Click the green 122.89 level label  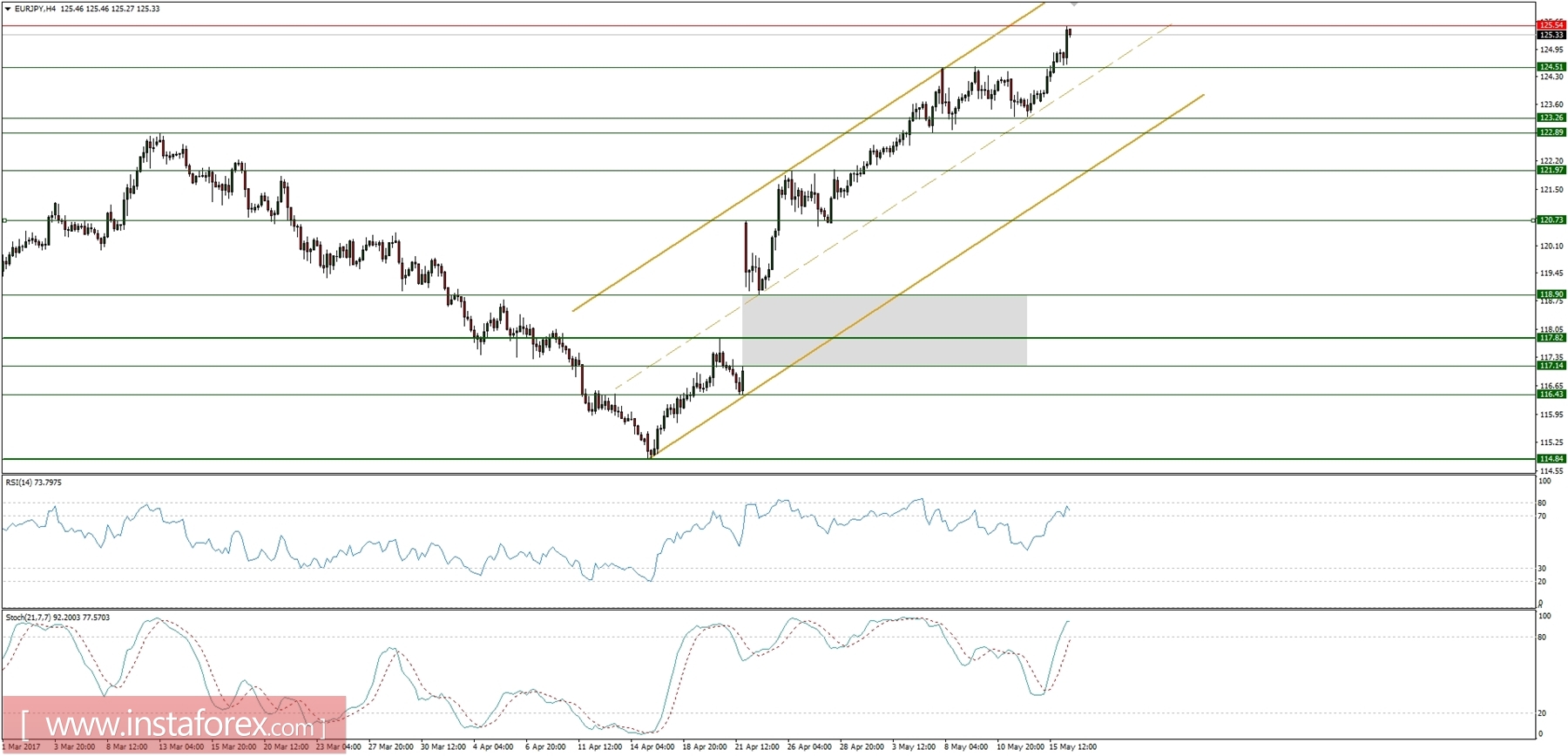click(1551, 132)
